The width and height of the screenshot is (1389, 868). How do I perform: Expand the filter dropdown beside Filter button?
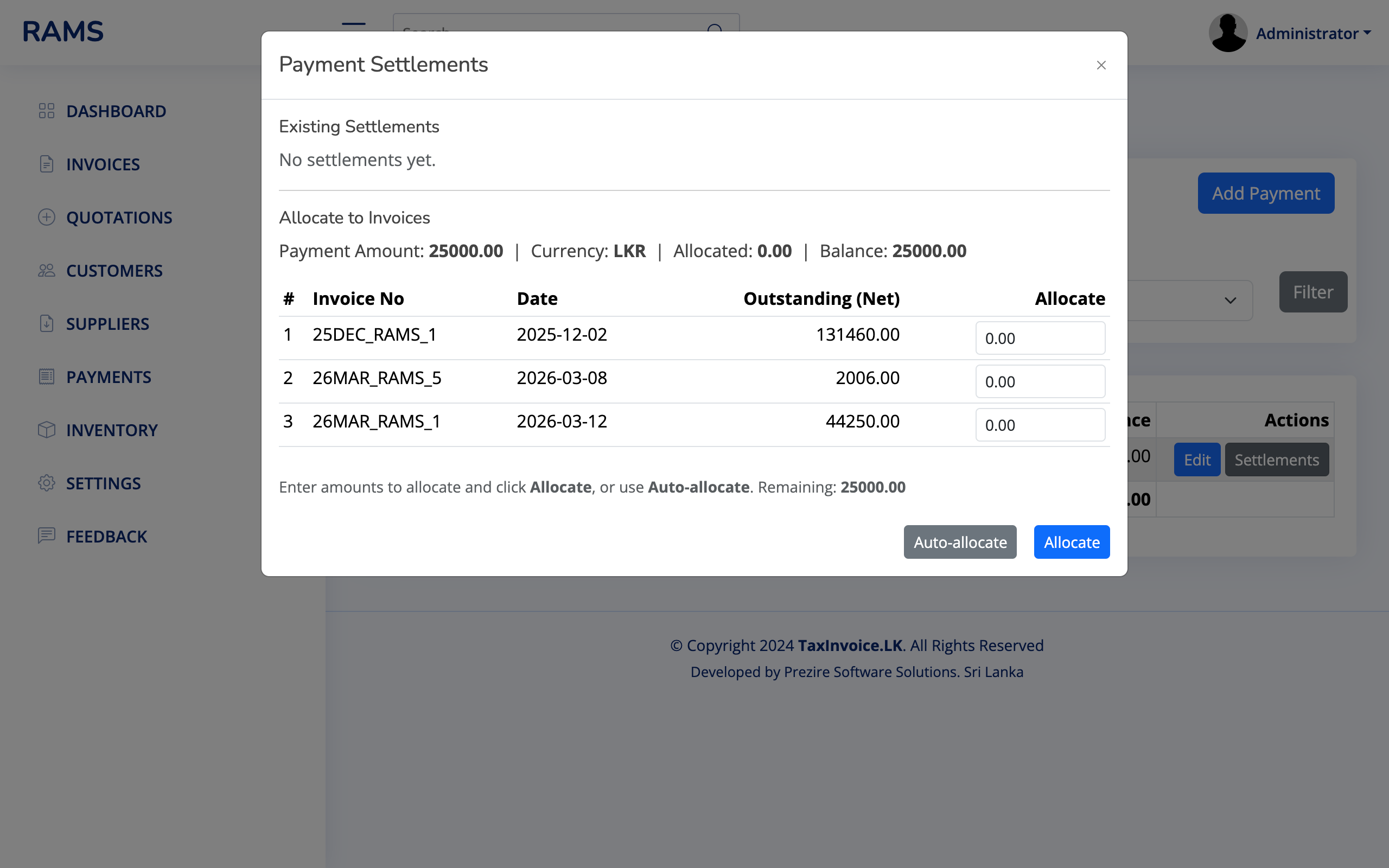[x=1229, y=300]
